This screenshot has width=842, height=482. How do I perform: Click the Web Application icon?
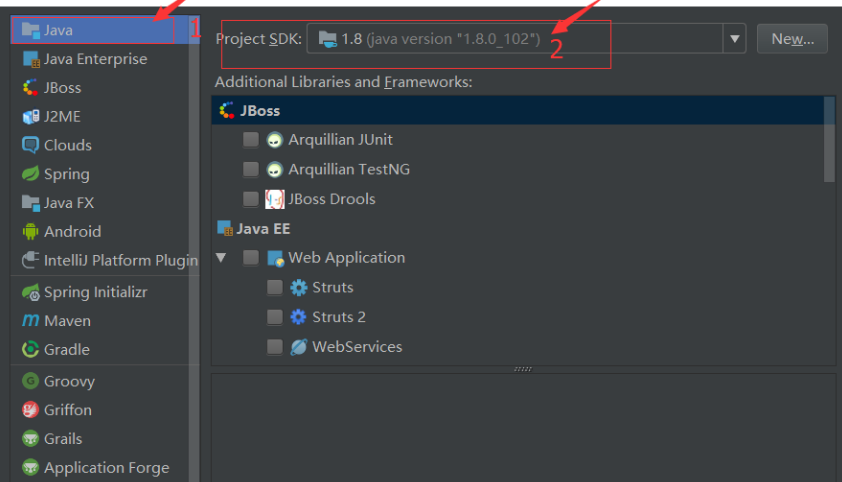coord(275,258)
